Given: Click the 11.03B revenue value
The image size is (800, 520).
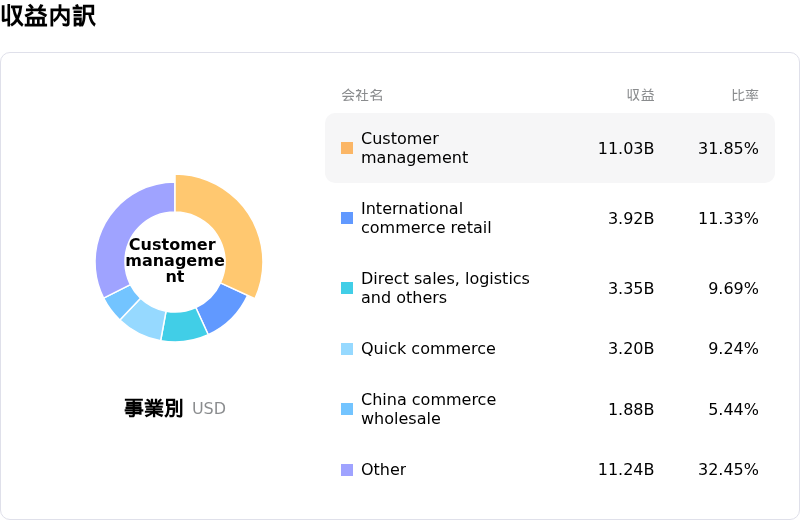Looking at the screenshot, I should point(626,148).
